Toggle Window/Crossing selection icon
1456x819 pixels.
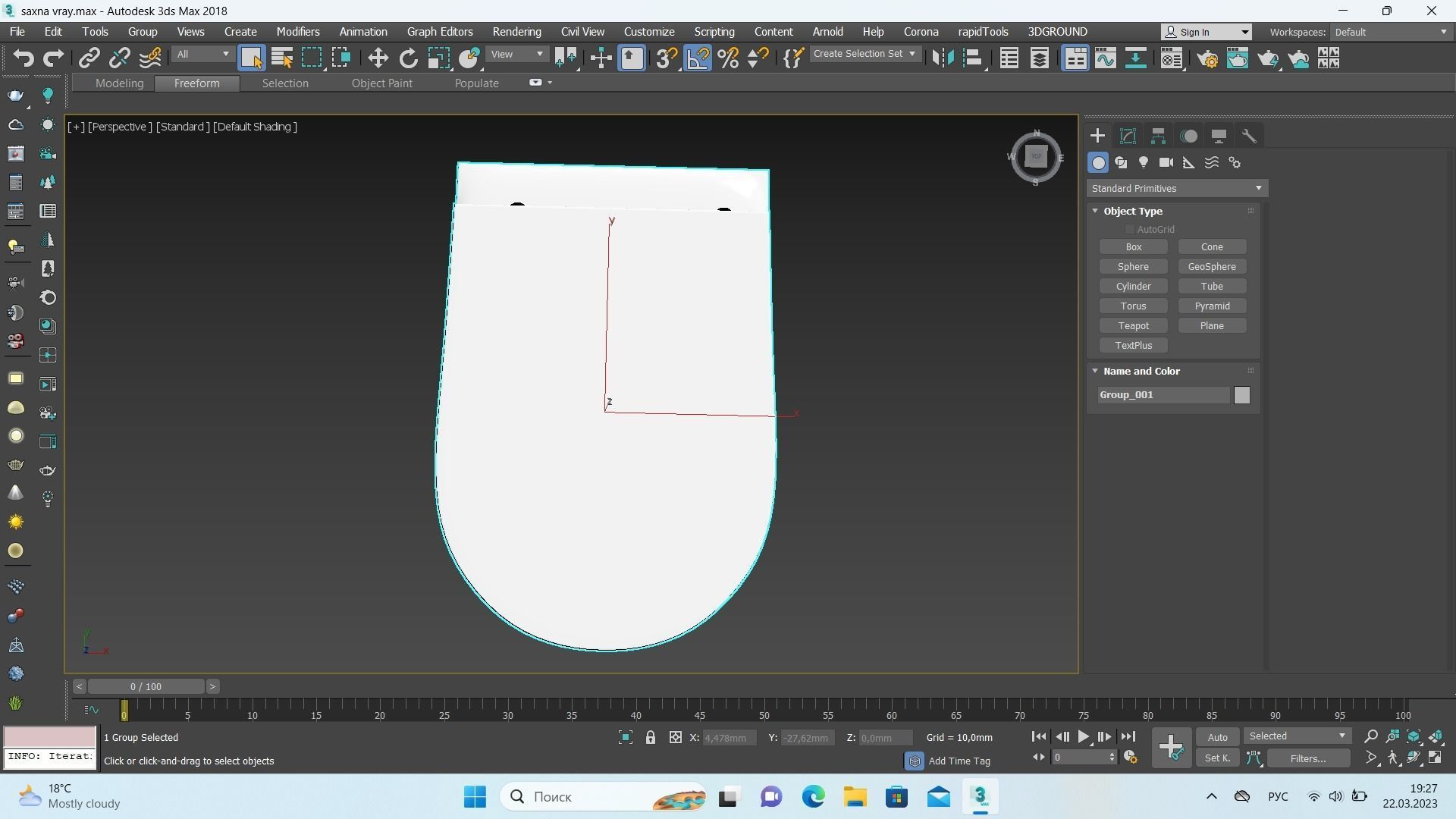pyautogui.click(x=341, y=58)
